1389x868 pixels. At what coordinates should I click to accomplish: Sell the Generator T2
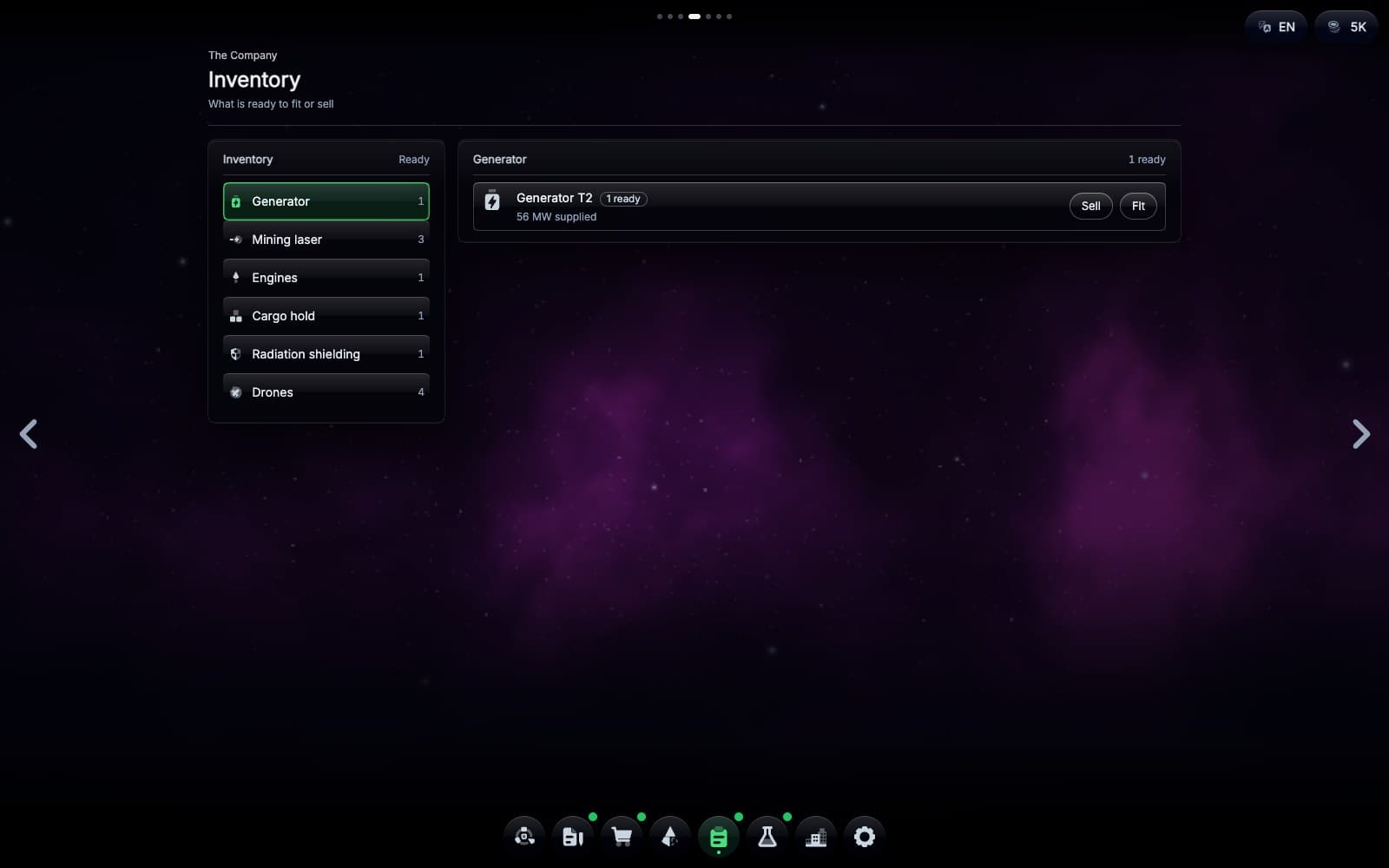coord(1090,206)
